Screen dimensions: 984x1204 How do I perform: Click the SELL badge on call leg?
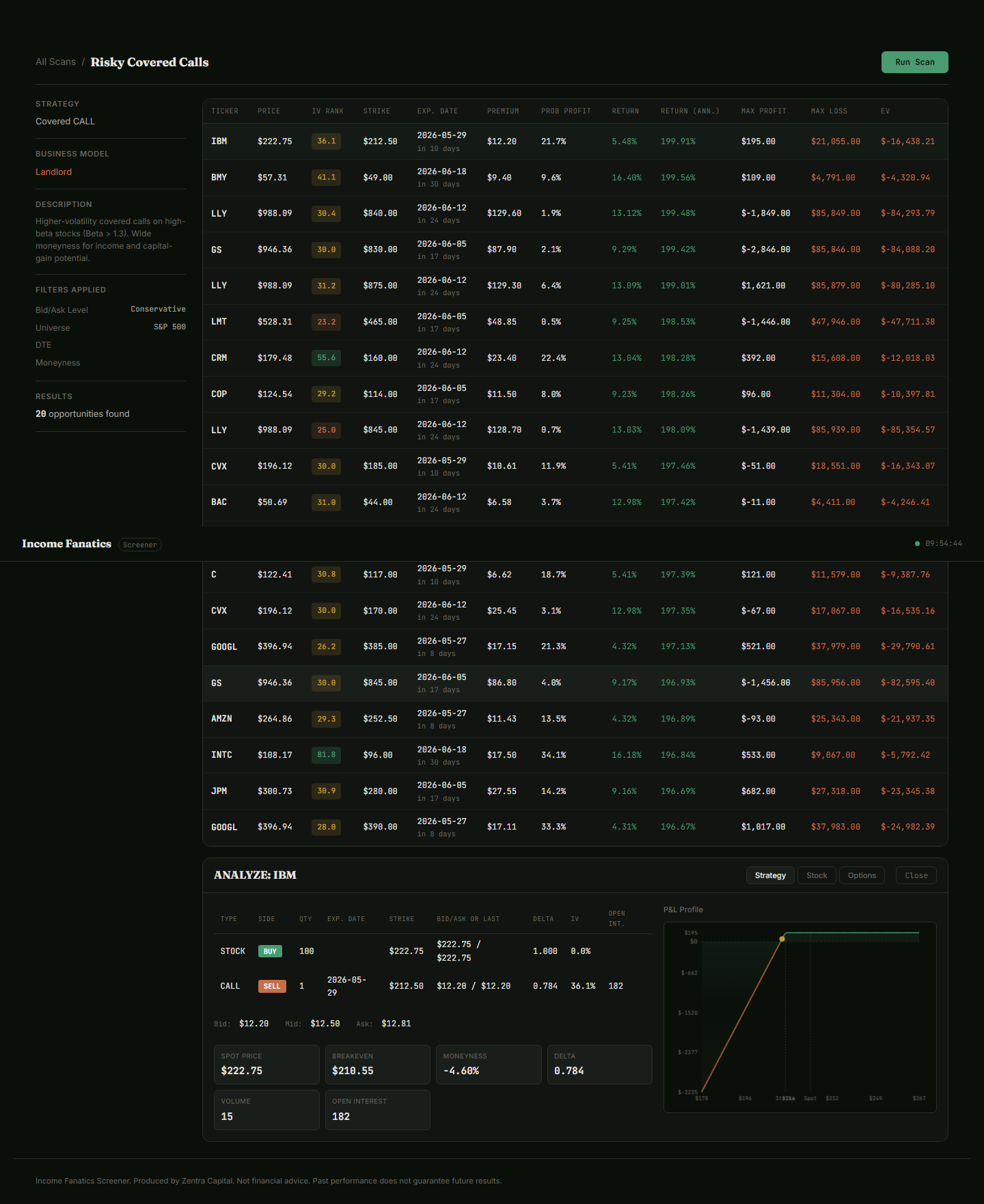click(272, 986)
